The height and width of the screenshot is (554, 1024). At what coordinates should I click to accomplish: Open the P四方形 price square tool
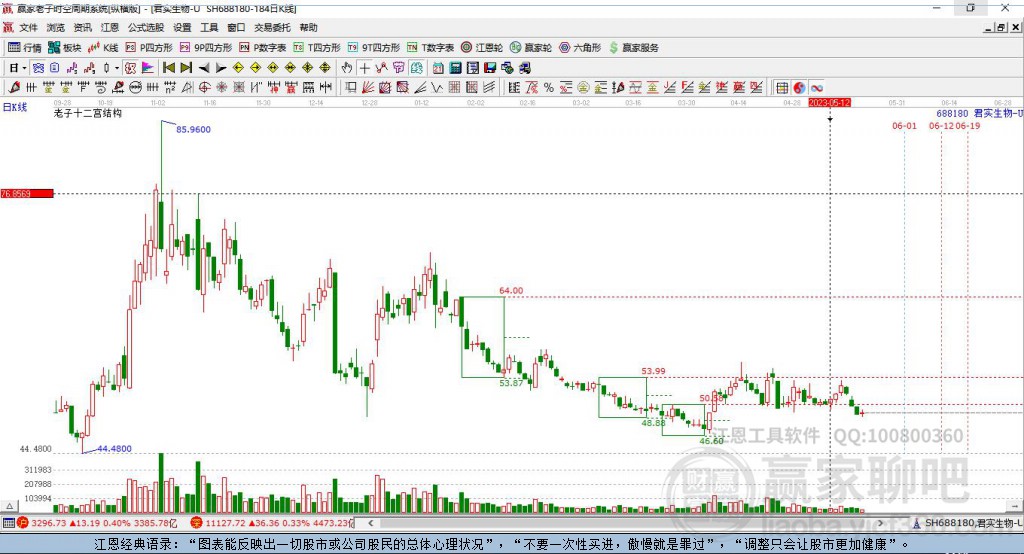(x=149, y=48)
